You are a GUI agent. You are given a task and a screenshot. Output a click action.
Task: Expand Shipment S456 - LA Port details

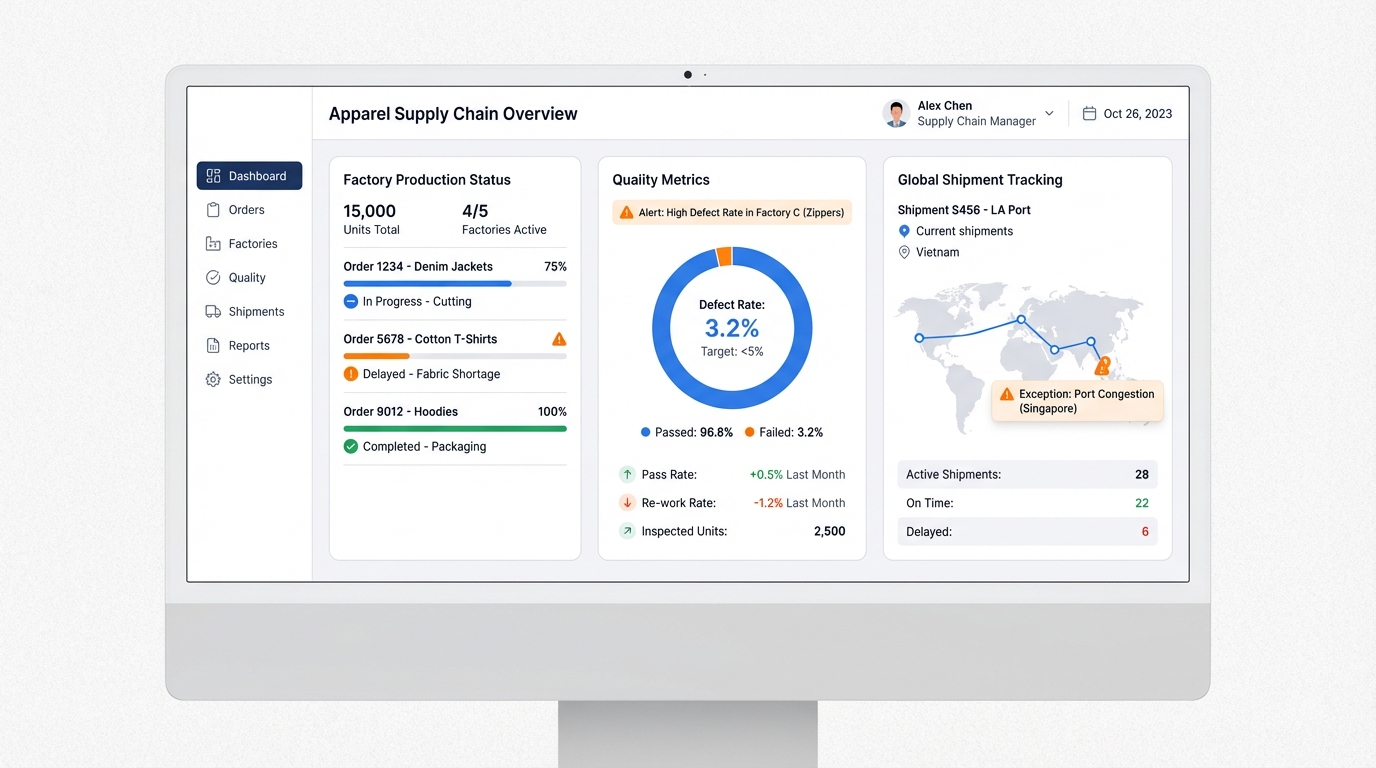pos(963,210)
